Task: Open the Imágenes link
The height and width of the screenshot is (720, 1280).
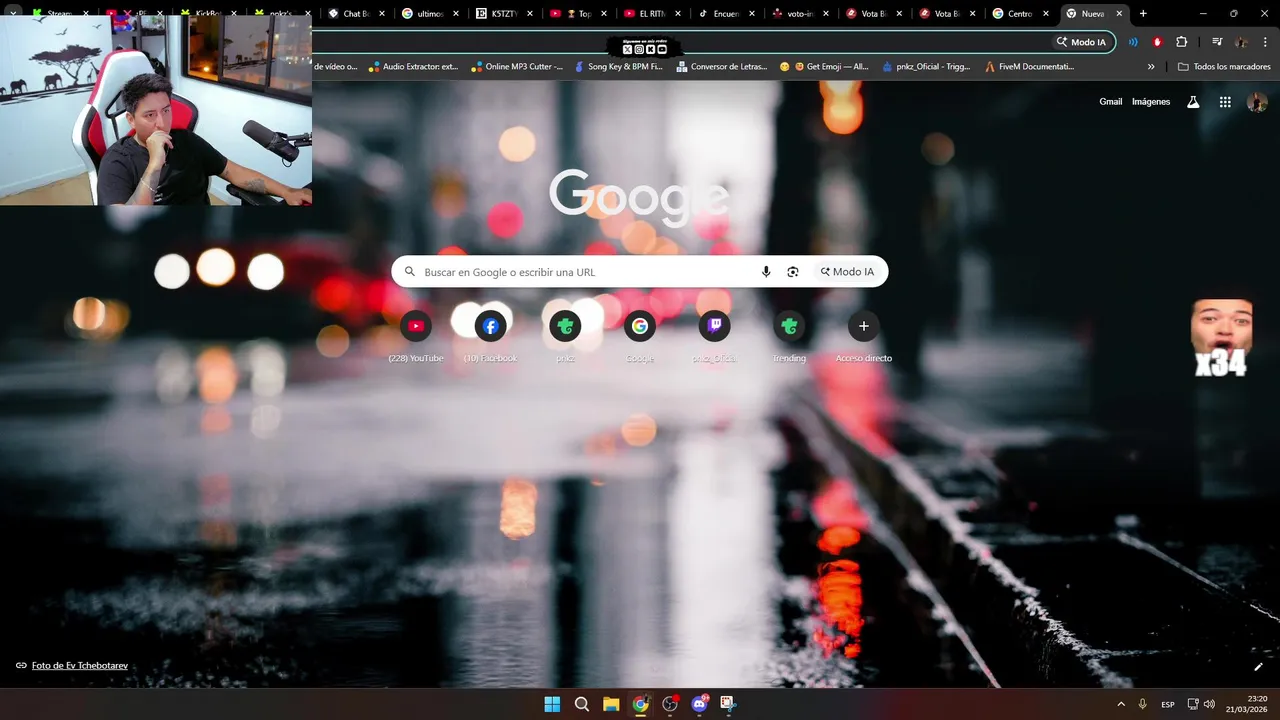Action: click(1151, 102)
